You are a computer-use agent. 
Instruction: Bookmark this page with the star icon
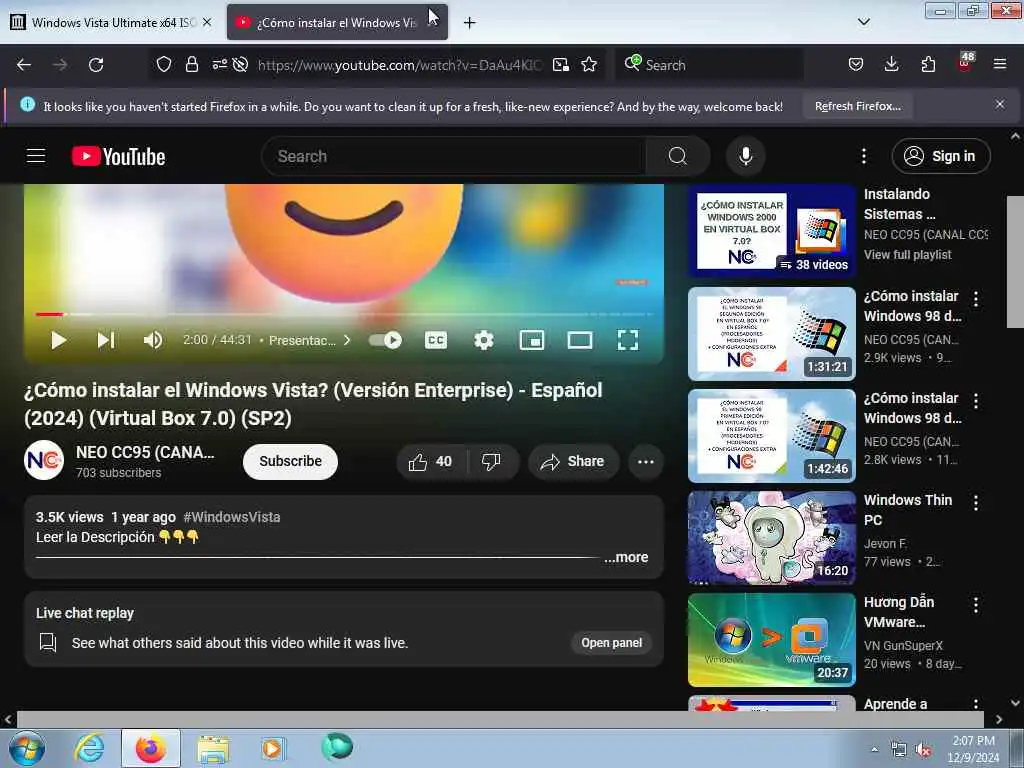(589, 65)
